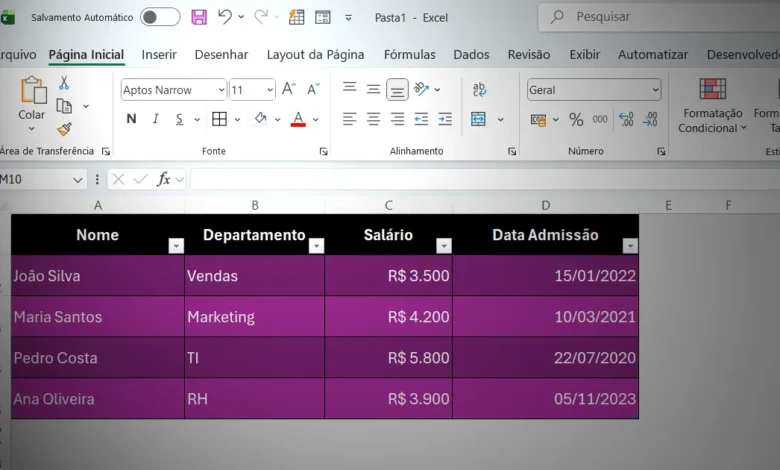
Task: Click the table grid icon in quick access toolbar
Action: [x=296, y=17]
